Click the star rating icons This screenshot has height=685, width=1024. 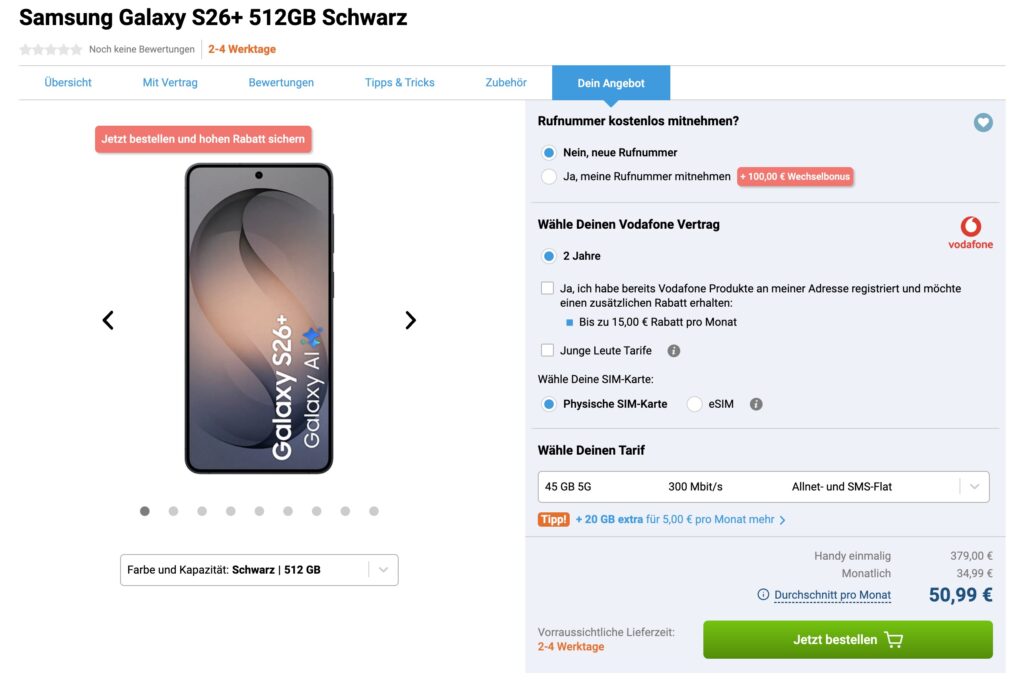tap(50, 50)
